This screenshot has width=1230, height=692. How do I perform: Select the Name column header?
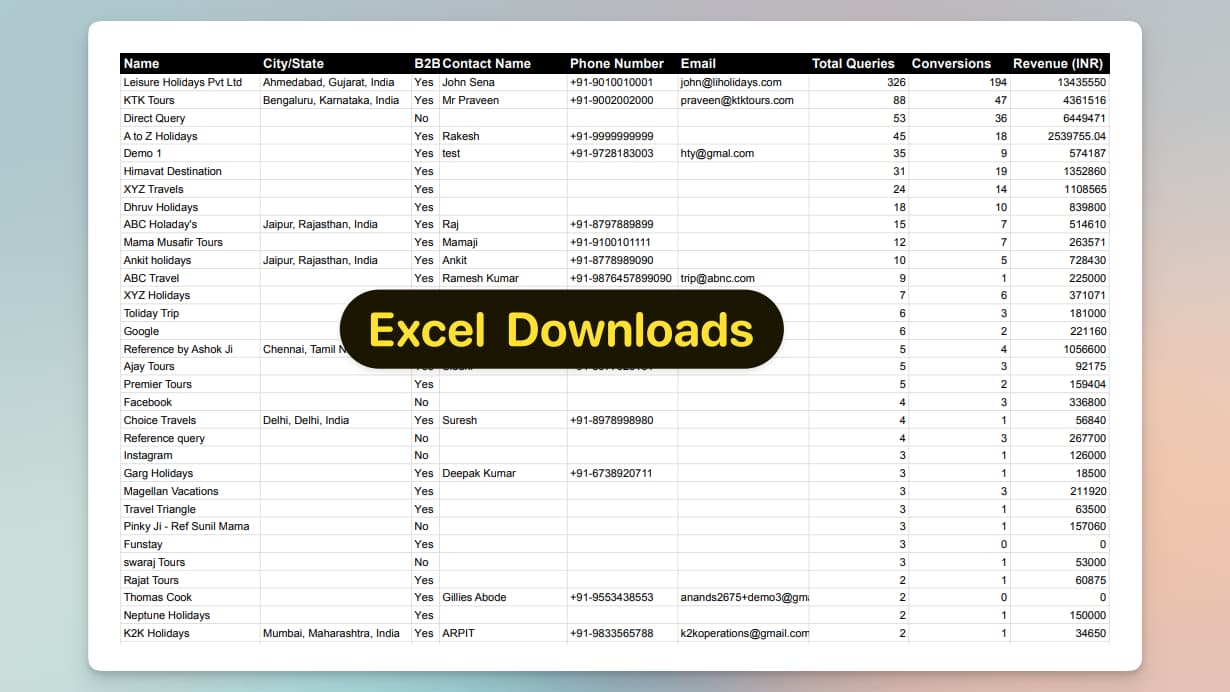coord(141,63)
